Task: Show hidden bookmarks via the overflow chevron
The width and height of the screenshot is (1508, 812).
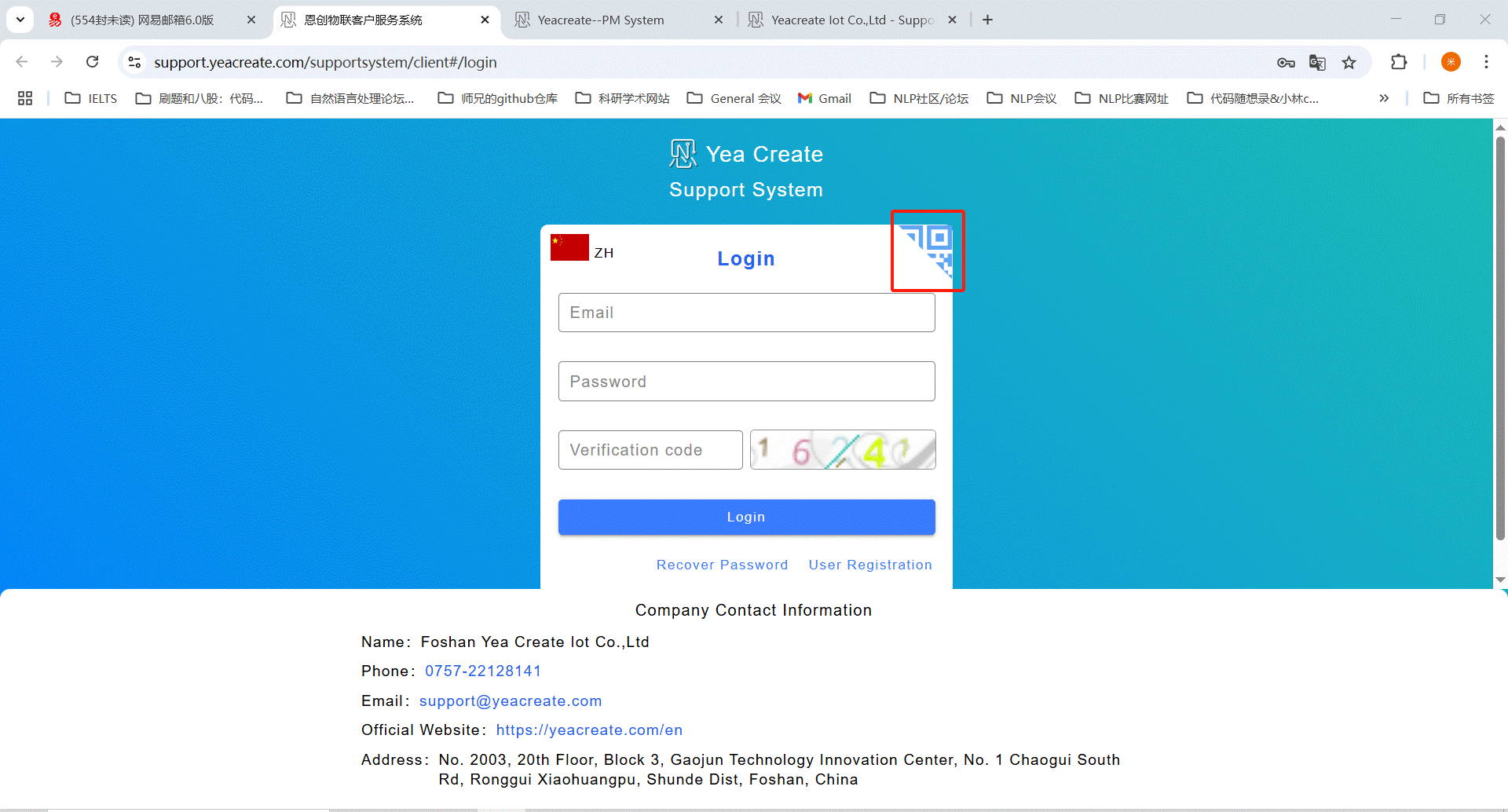Action: [1384, 98]
